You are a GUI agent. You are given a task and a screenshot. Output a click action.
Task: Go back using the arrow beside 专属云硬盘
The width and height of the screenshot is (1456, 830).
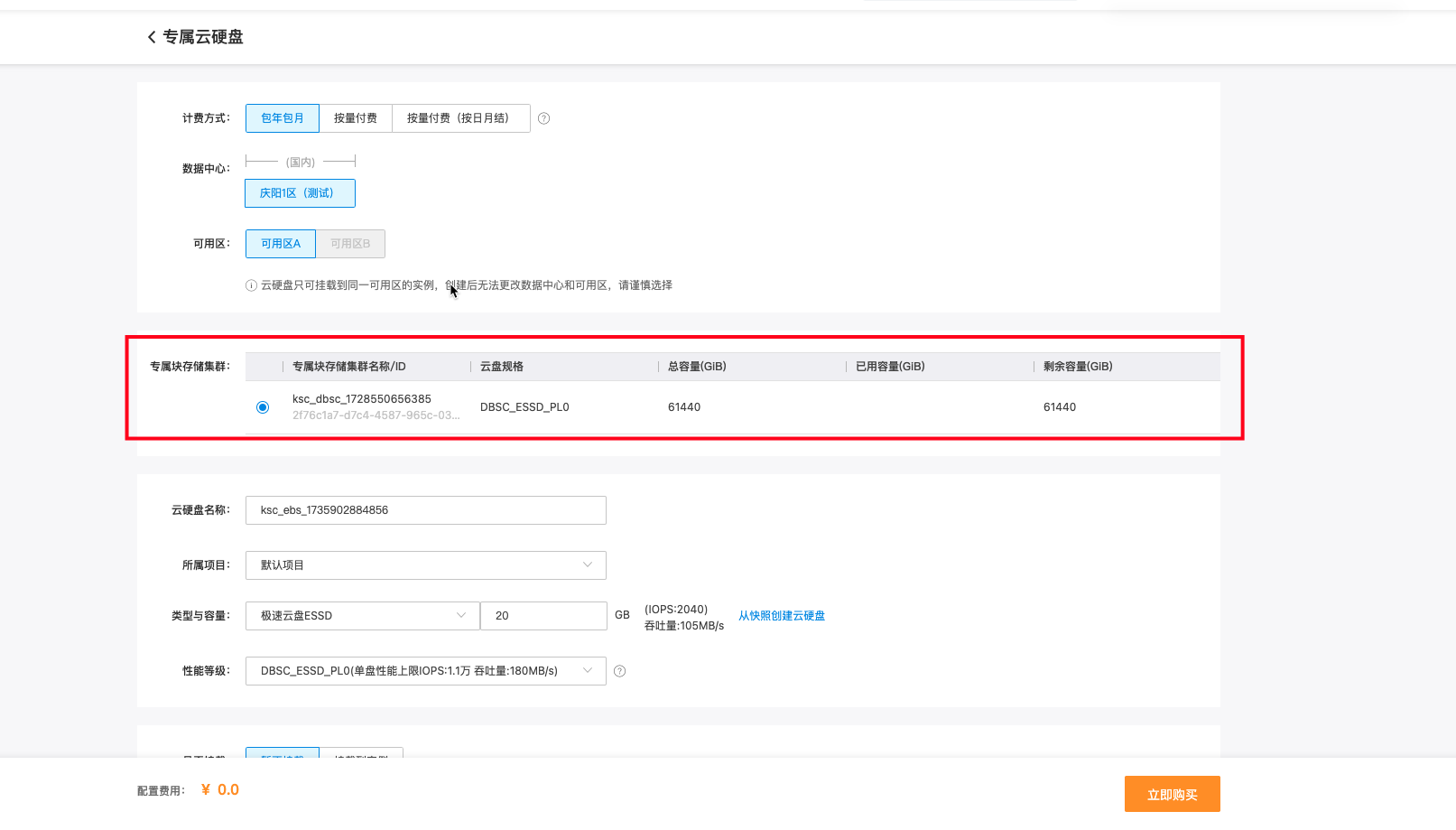pyautogui.click(x=152, y=37)
